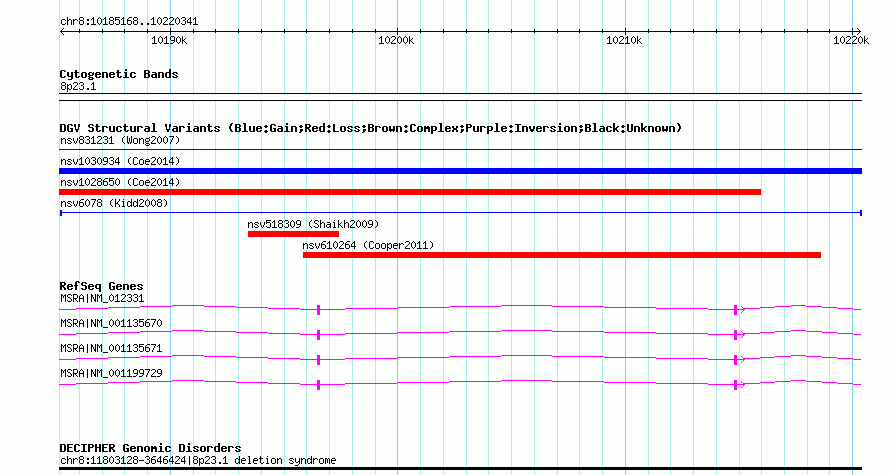Click the right exon arrow of MSRA|NM_001135671
890x475 pixels.
pos(738,360)
